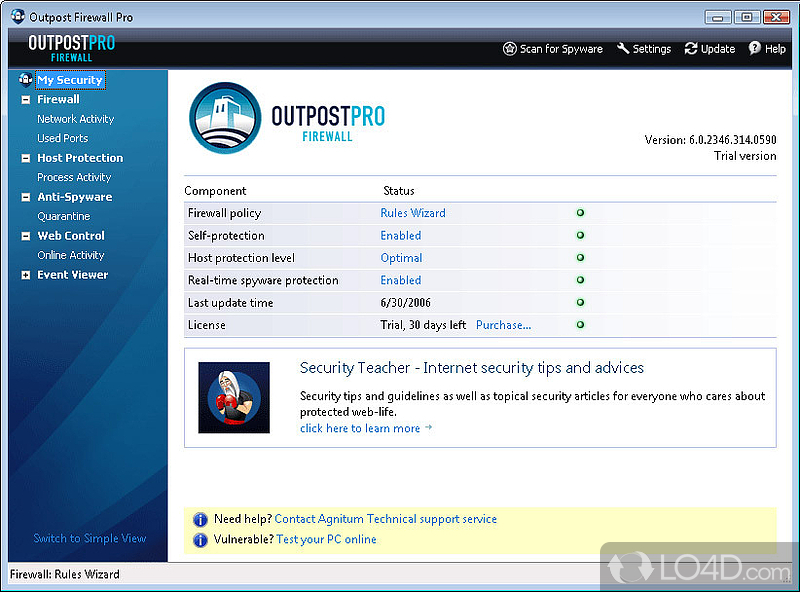Click the Trial version text
Screen dimensions: 800x592
745,156
